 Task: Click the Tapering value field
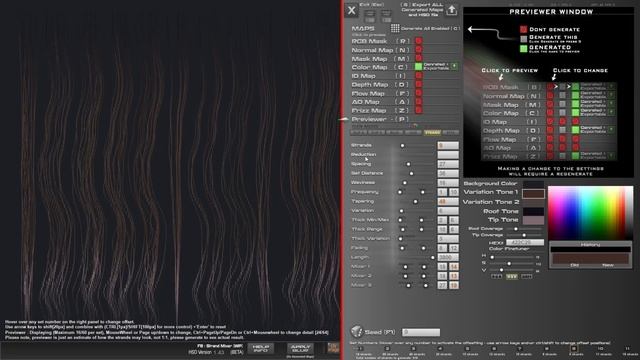pyautogui.click(x=448, y=202)
